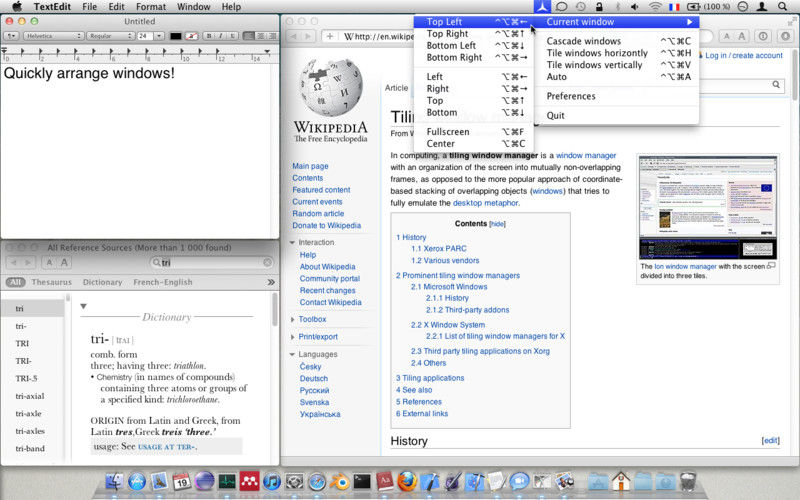Open Dictionary app icon in Dock
The image size is (800, 500).
pyautogui.click(x=385, y=481)
